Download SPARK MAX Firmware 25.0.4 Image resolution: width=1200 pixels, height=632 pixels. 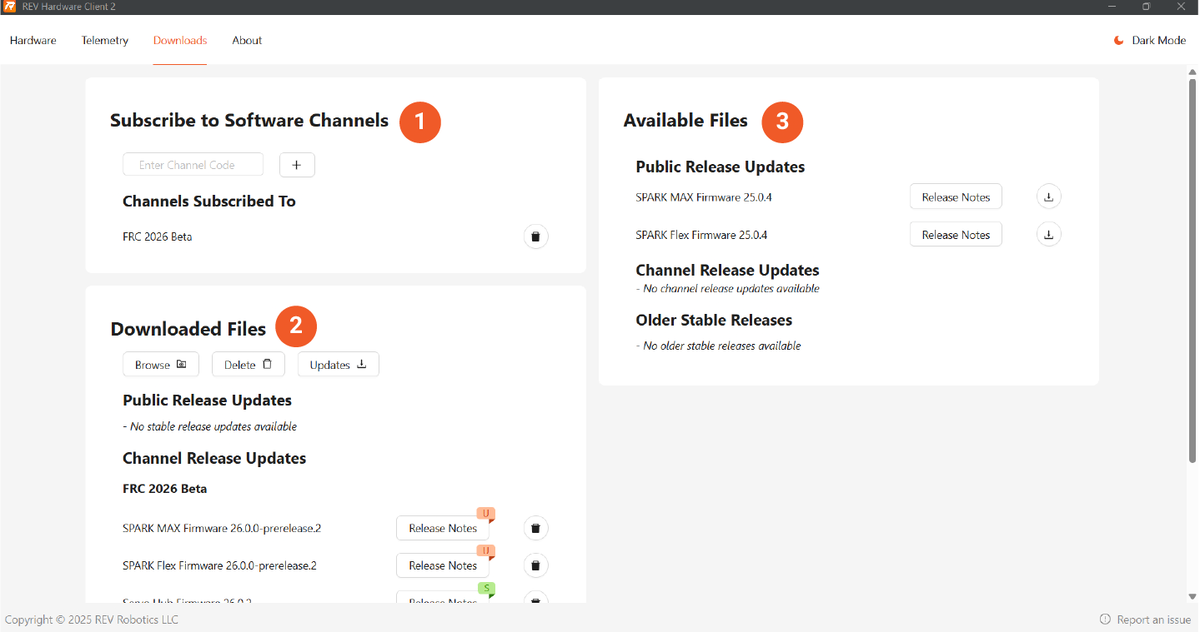pyautogui.click(x=1048, y=197)
